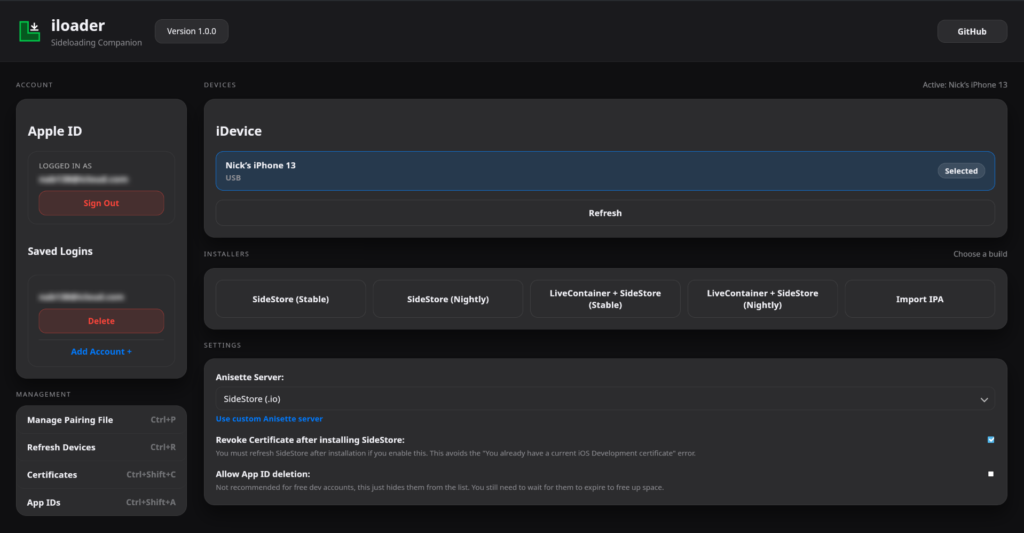Viewport: 1024px width, 533px height.
Task: Enable Allow App ID deletion checkbox
Action: 990,474
